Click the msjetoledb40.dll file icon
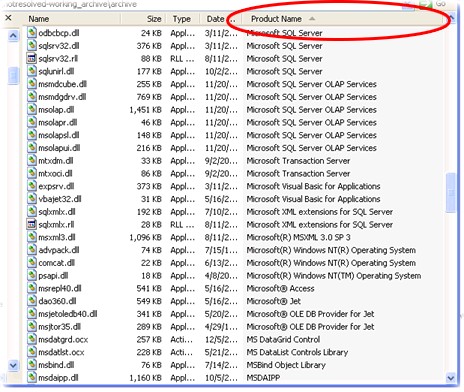464x392 pixels. (32, 314)
